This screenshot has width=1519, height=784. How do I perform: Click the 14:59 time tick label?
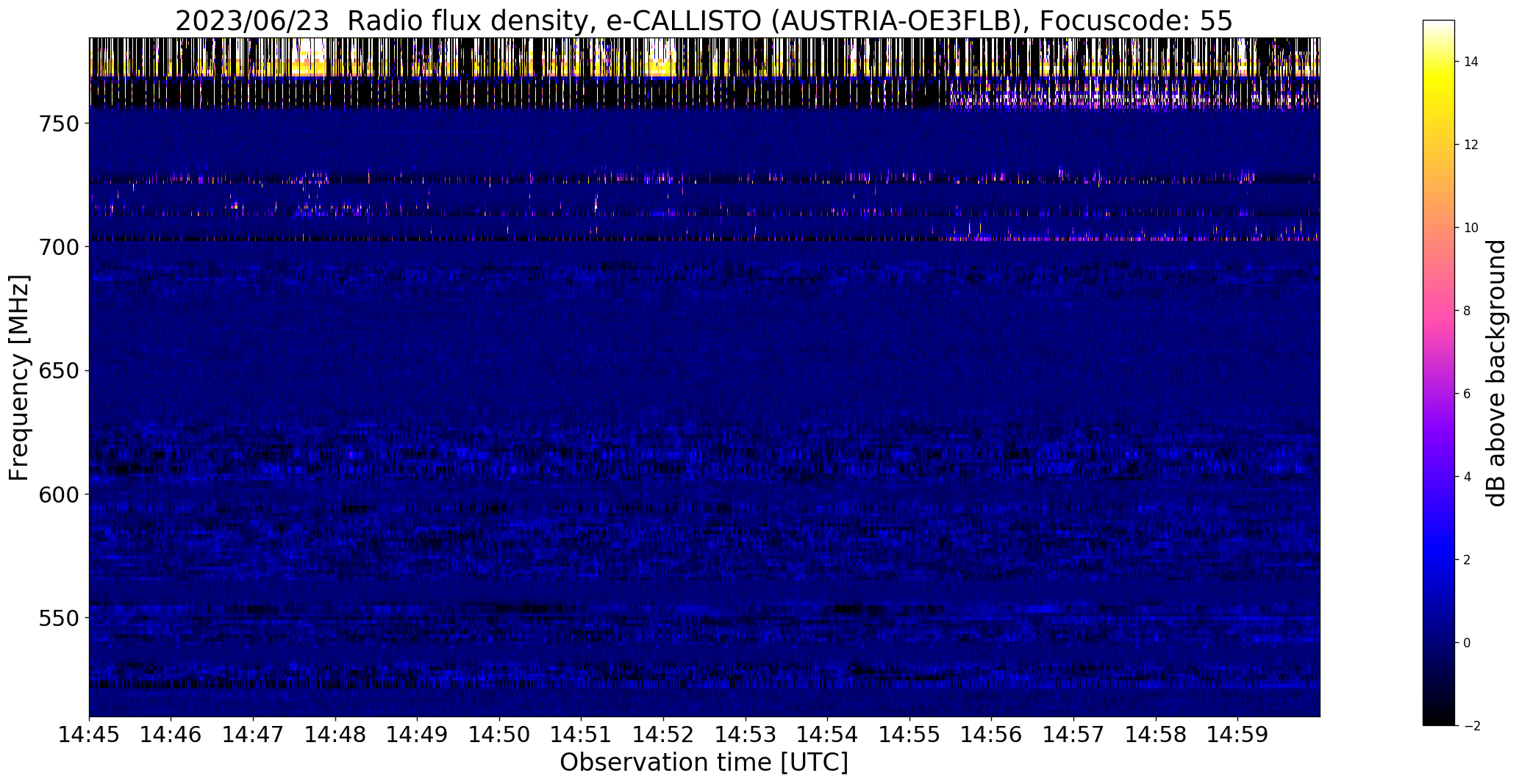coord(1238,734)
